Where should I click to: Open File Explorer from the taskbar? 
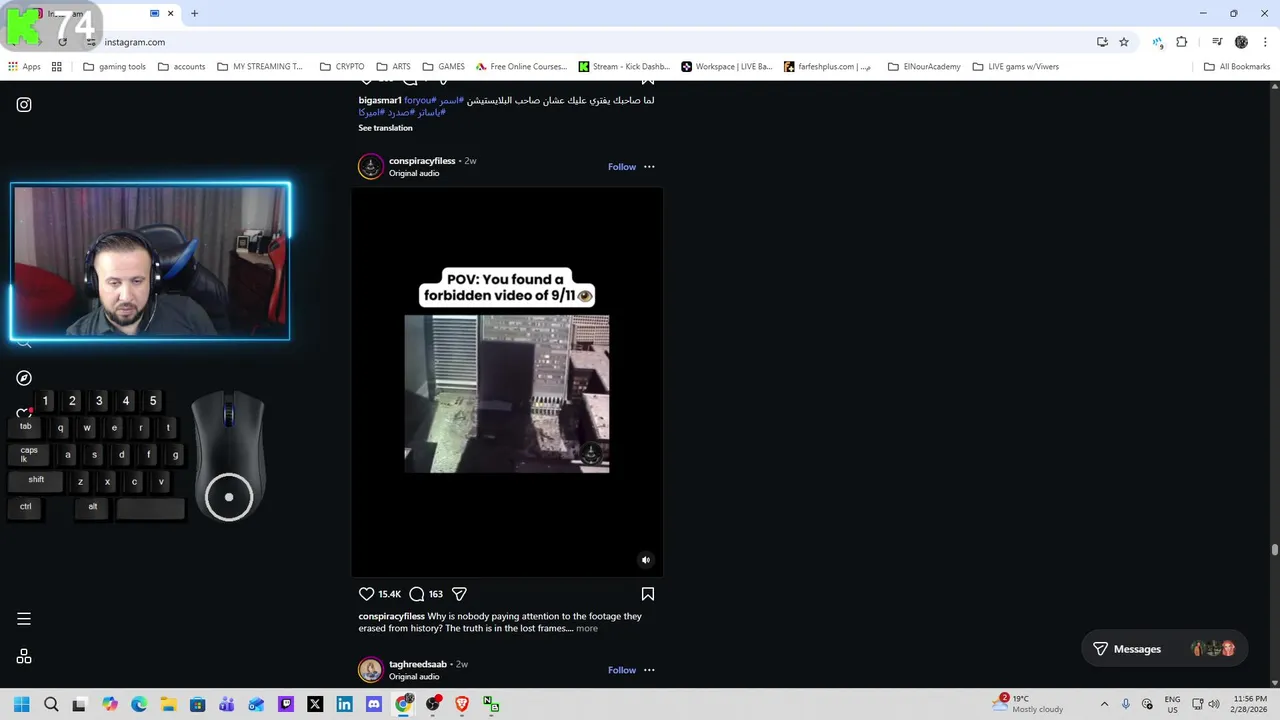point(168,704)
